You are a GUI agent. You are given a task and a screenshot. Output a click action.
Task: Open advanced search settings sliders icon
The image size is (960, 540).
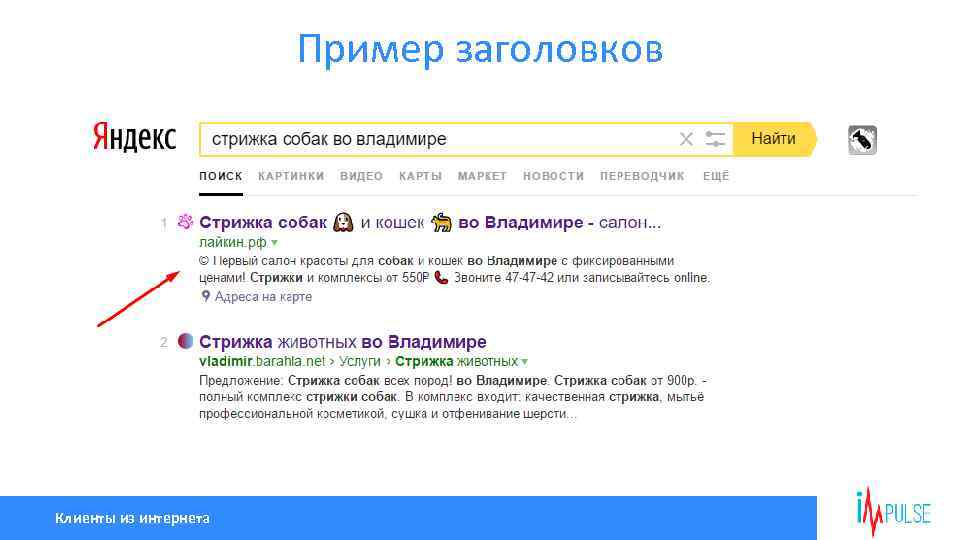pyautogui.click(x=714, y=139)
